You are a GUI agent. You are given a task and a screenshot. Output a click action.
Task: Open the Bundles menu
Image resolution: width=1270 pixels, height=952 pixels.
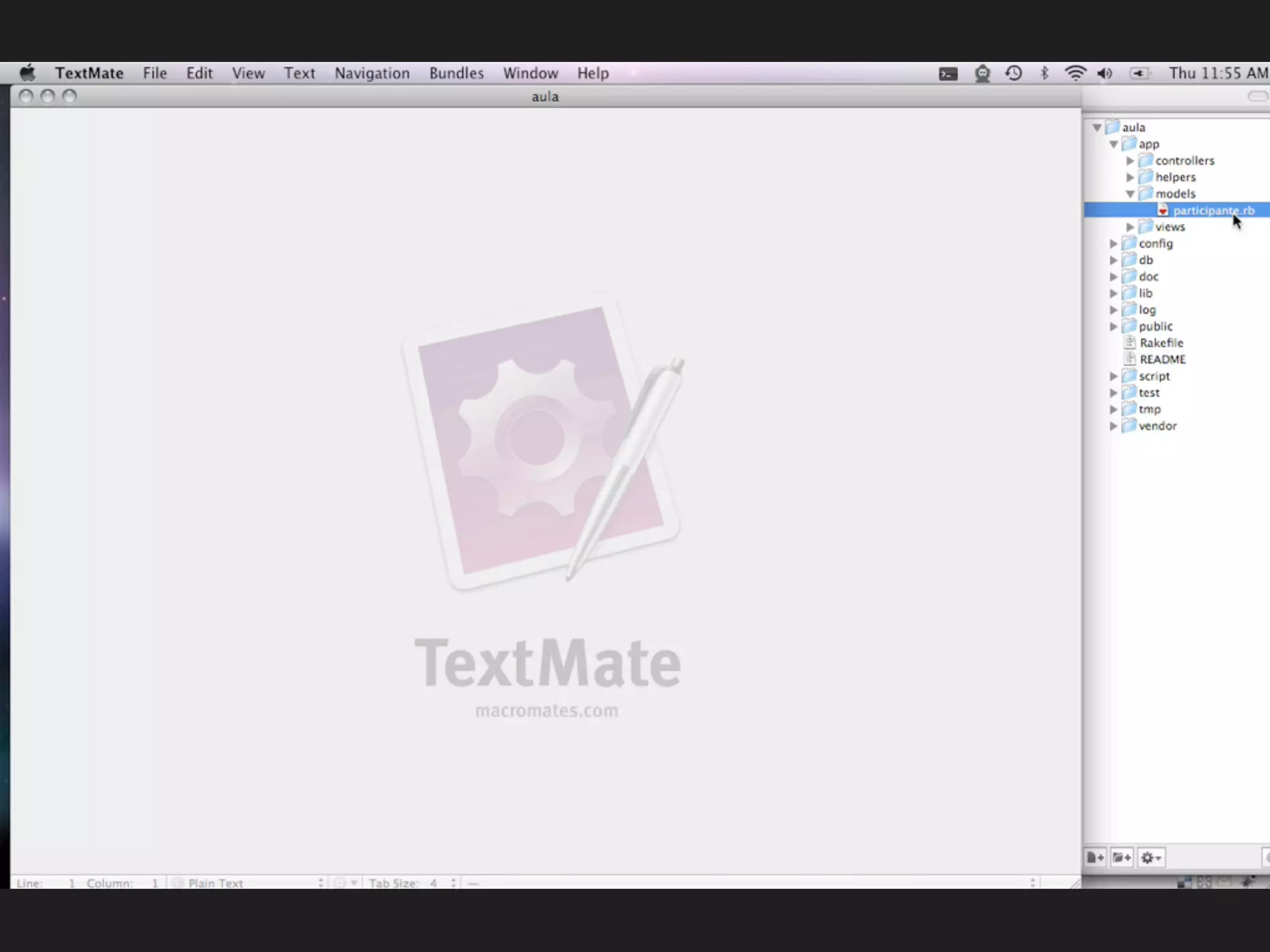click(456, 73)
